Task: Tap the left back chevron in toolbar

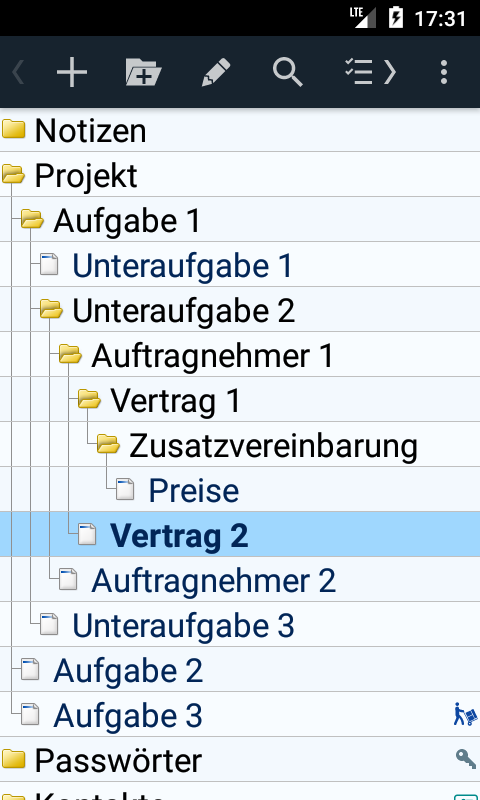Action: [x=18, y=72]
